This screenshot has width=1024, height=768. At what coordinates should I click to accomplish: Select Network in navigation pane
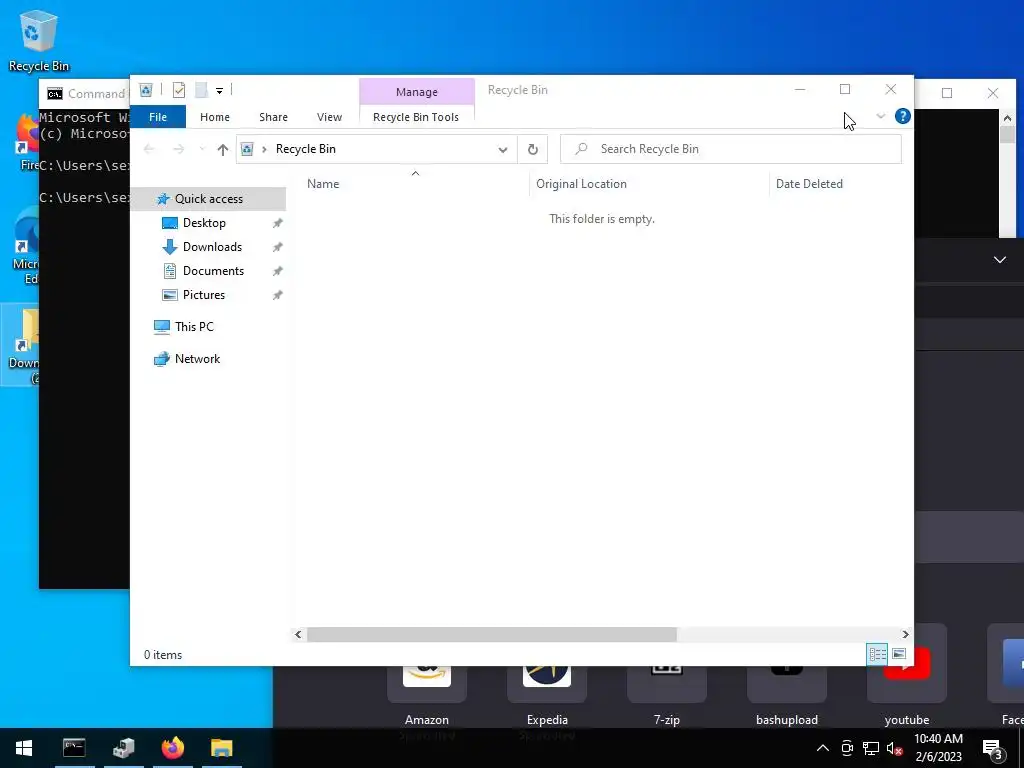(197, 359)
